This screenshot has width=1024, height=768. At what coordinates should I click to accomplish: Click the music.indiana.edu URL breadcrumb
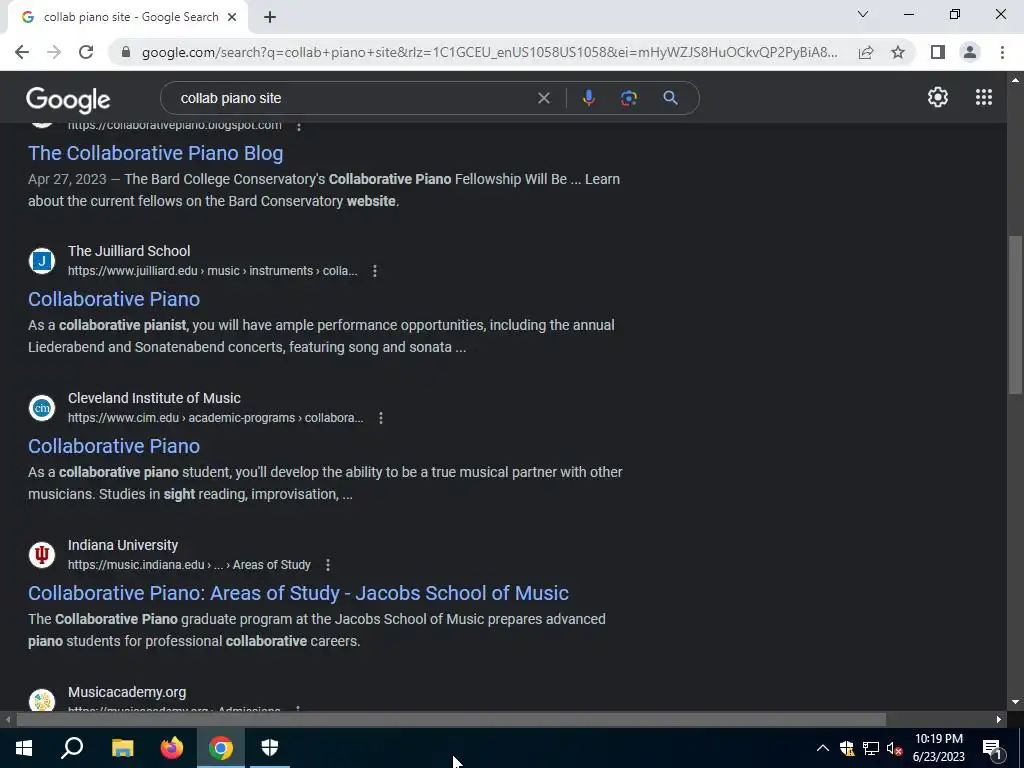189,565
